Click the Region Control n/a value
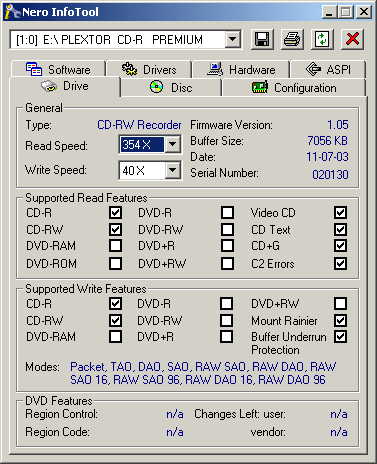The image size is (377, 464). 175,414
